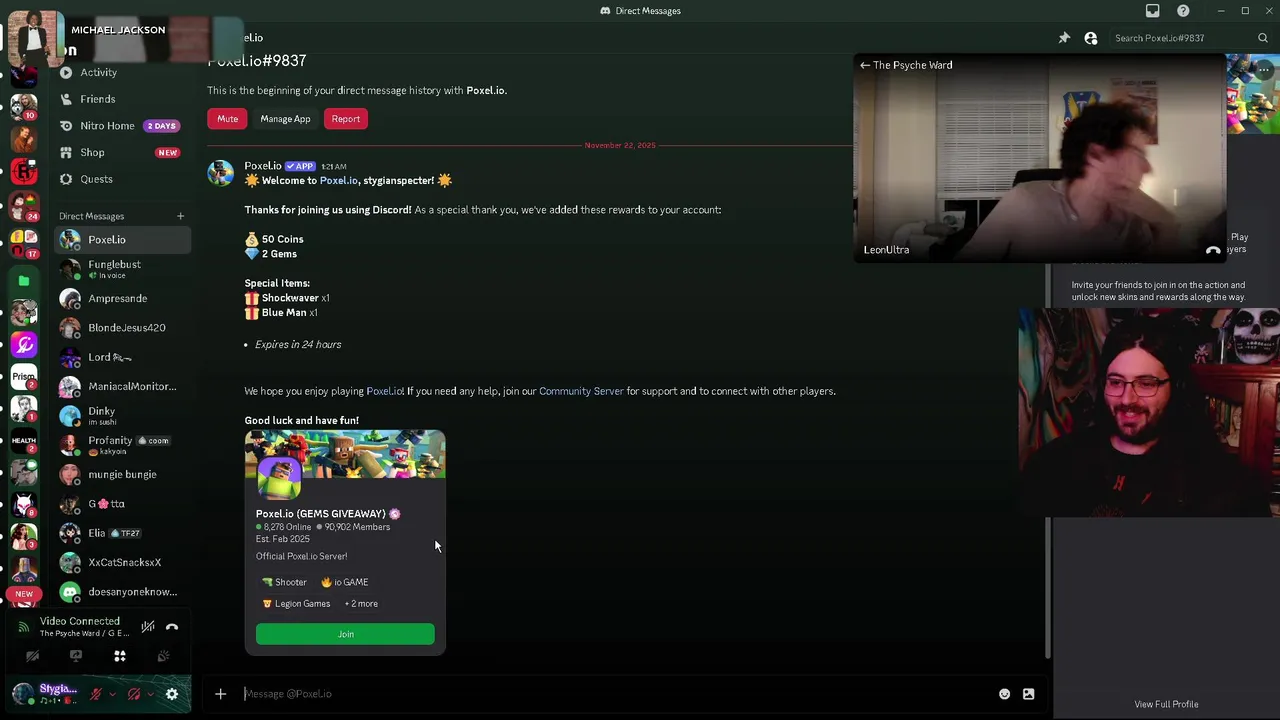
Task: Open the Profanity conversation
Action: click(x=122, y=445)
